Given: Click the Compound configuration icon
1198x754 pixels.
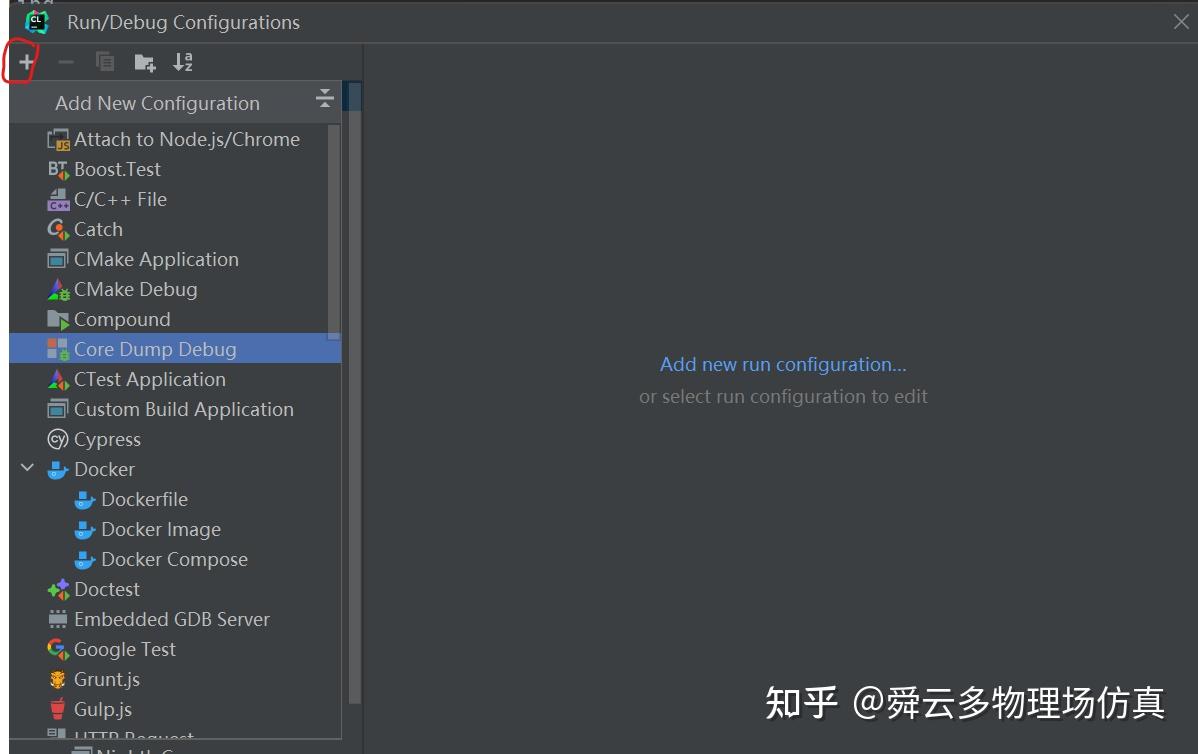Looking at the screenshot, I should click(x=58, y=319).
